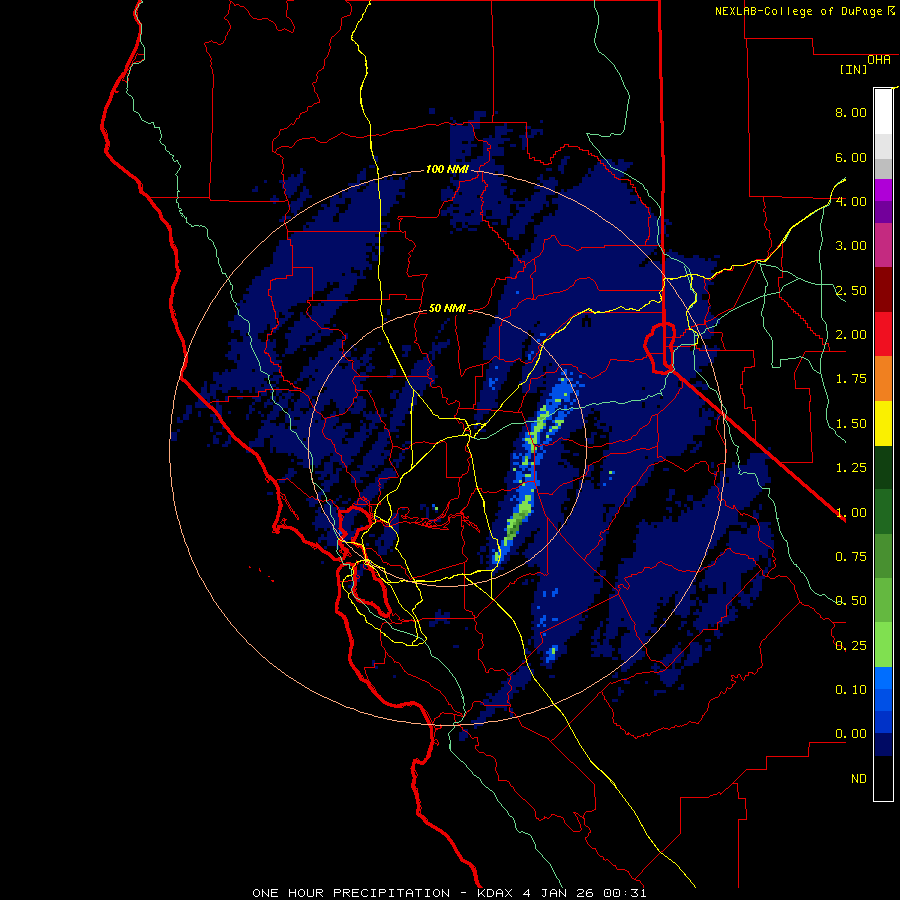Select the 1.25 legend value
900x900 pixels.
click(x=851, y=468)
